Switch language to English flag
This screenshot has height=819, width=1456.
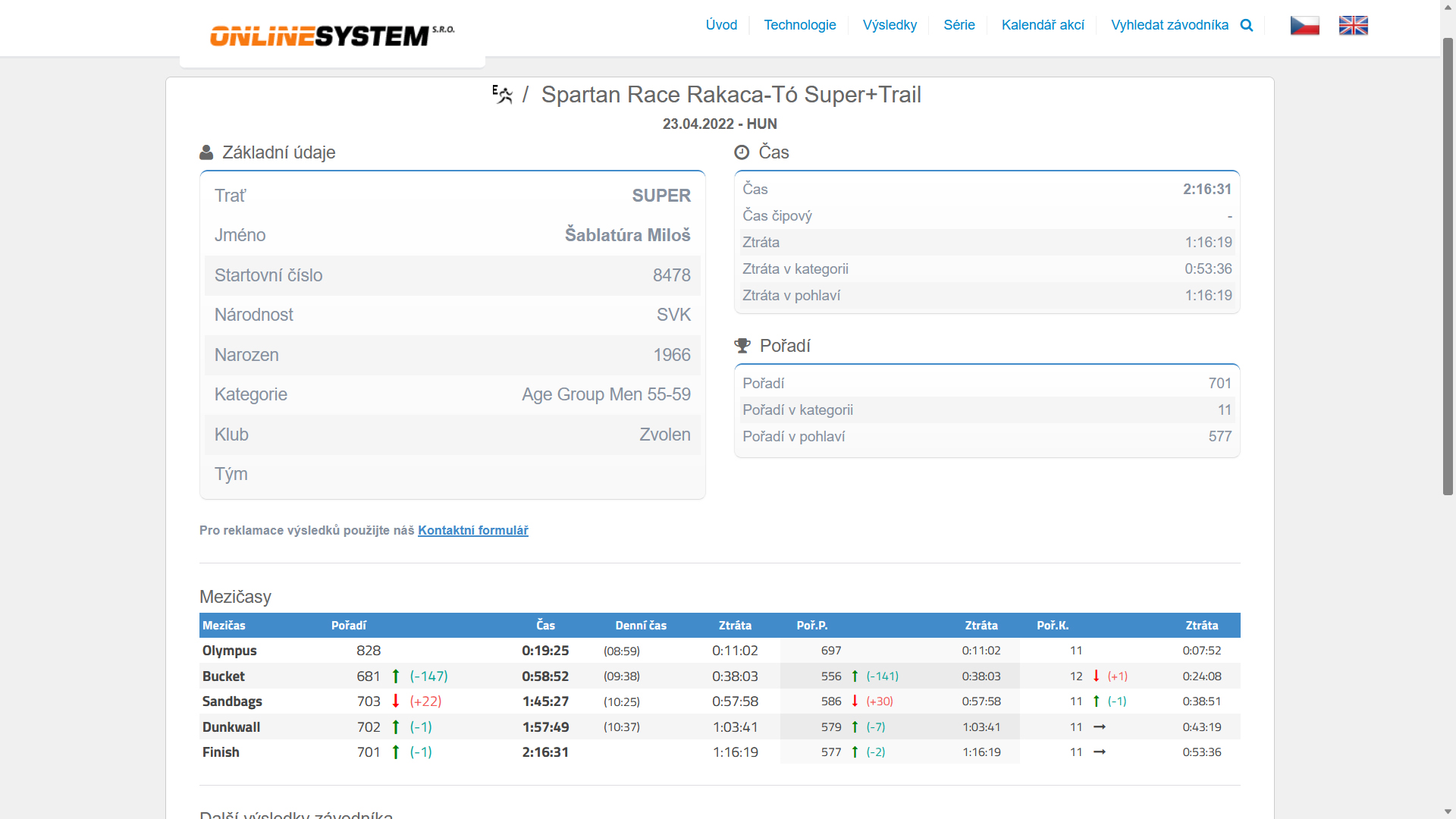1354,25
